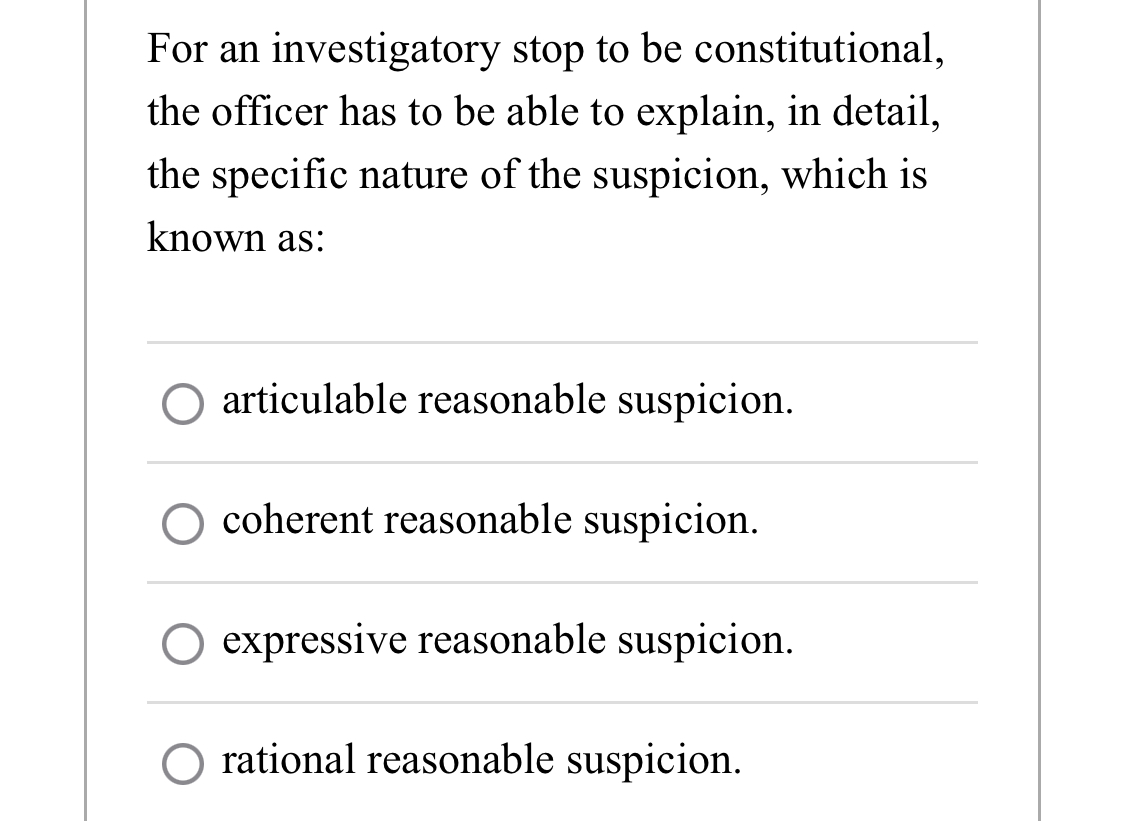This screenshot has height=821, width=1125.
Task: Select the articulable reasonable suspicion radio button
Action: tap(182, 401)
